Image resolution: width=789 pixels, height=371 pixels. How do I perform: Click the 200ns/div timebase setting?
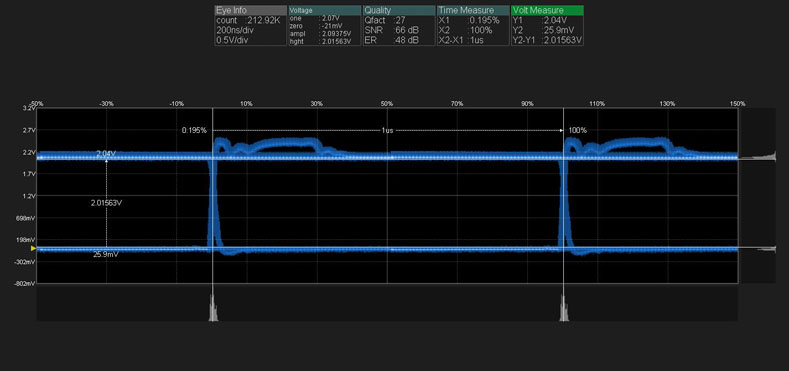234,30
